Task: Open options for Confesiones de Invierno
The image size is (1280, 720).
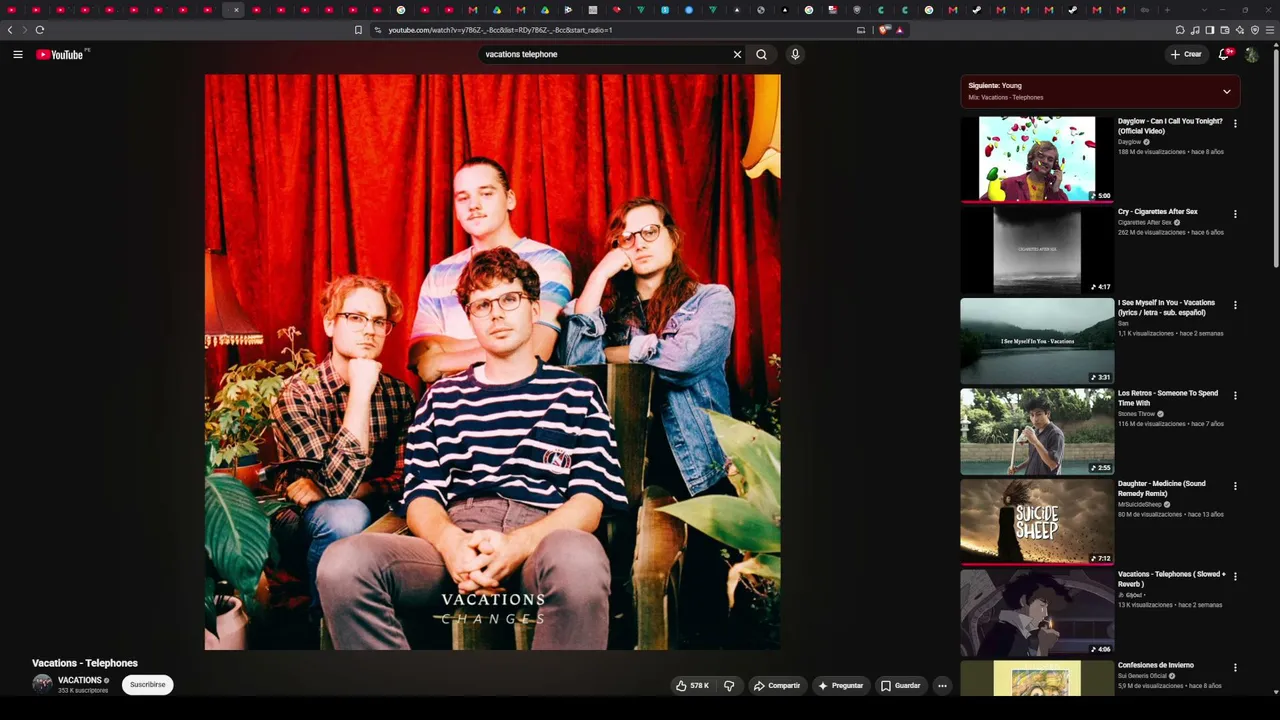Action: tap(1235, 667)
